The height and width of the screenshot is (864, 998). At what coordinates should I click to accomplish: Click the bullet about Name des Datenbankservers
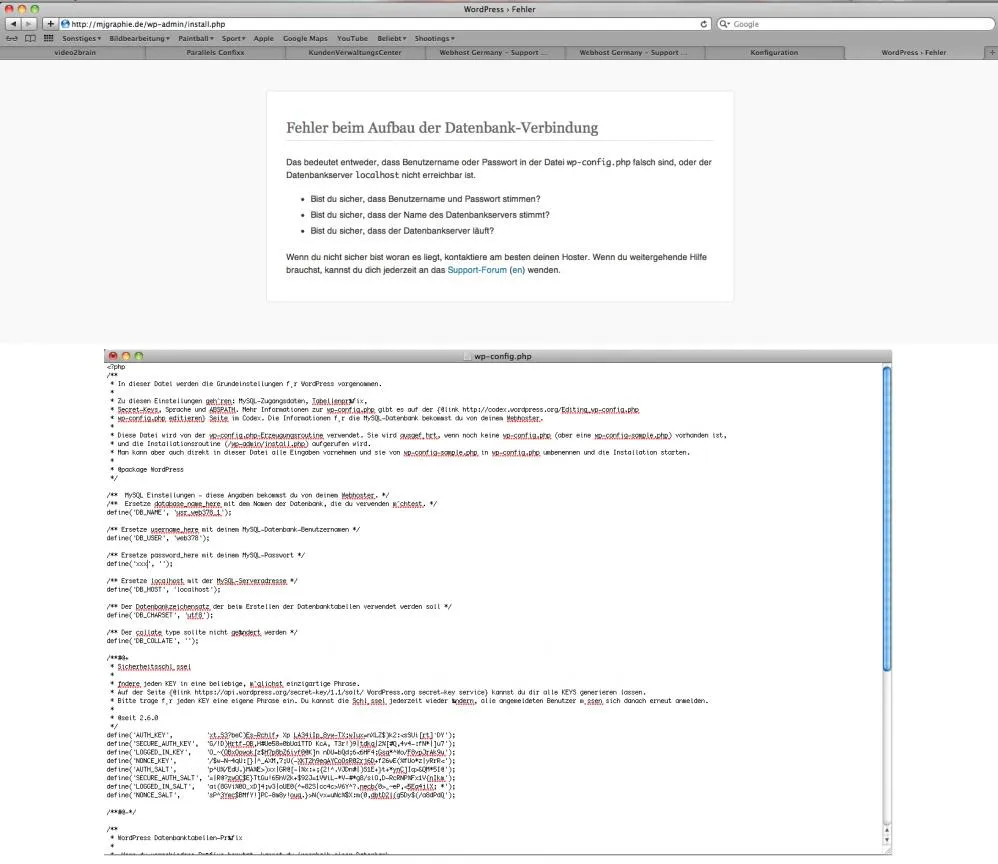pos(430,215)
